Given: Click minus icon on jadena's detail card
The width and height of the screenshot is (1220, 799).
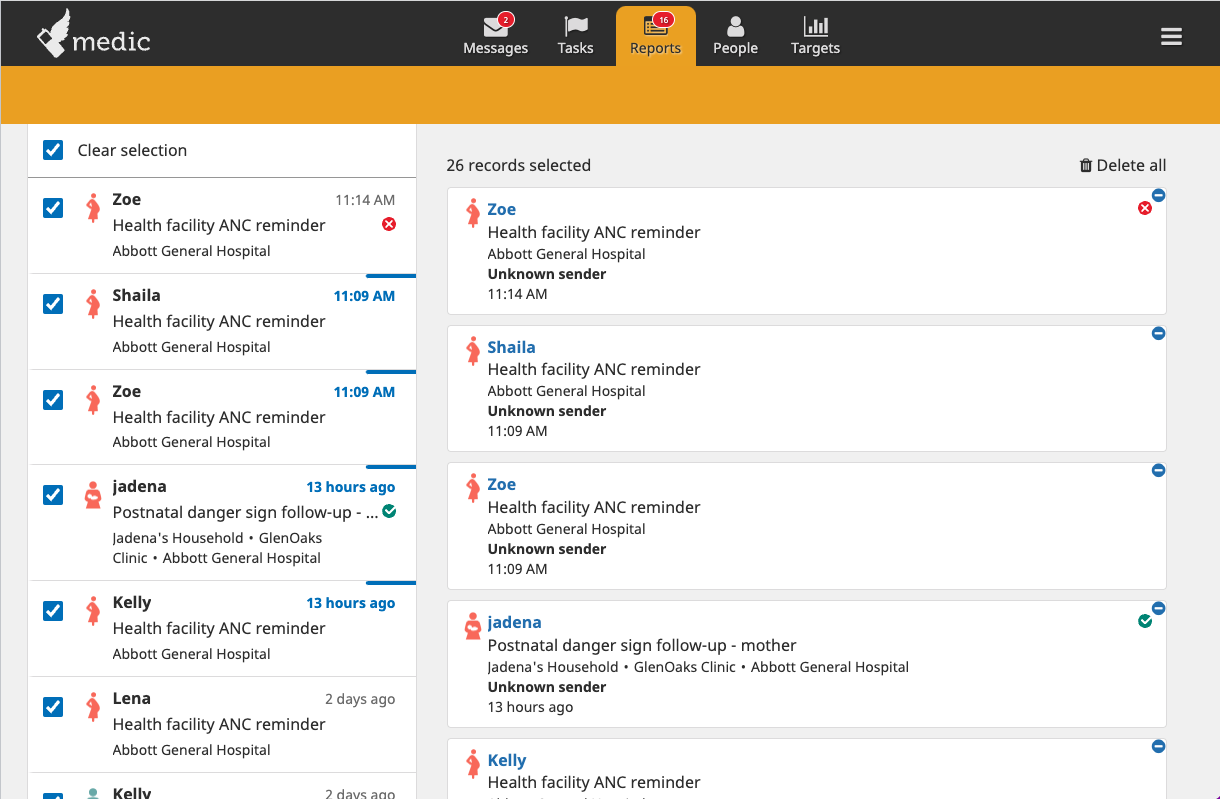Looking at the screenshot, I should [x=1158, y=608].
